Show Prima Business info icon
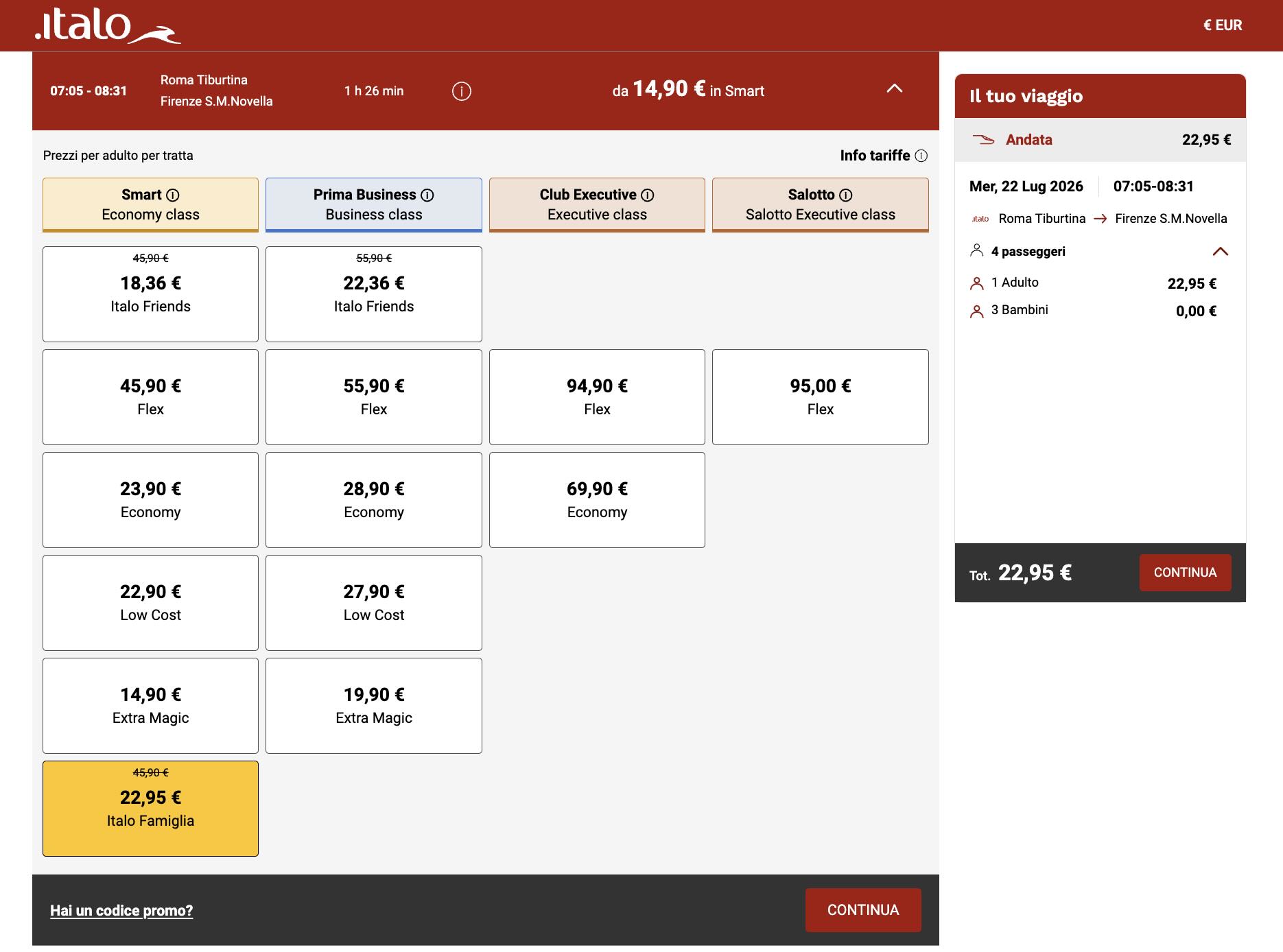Screen dimensions: 1283x952 click(427, 195)
